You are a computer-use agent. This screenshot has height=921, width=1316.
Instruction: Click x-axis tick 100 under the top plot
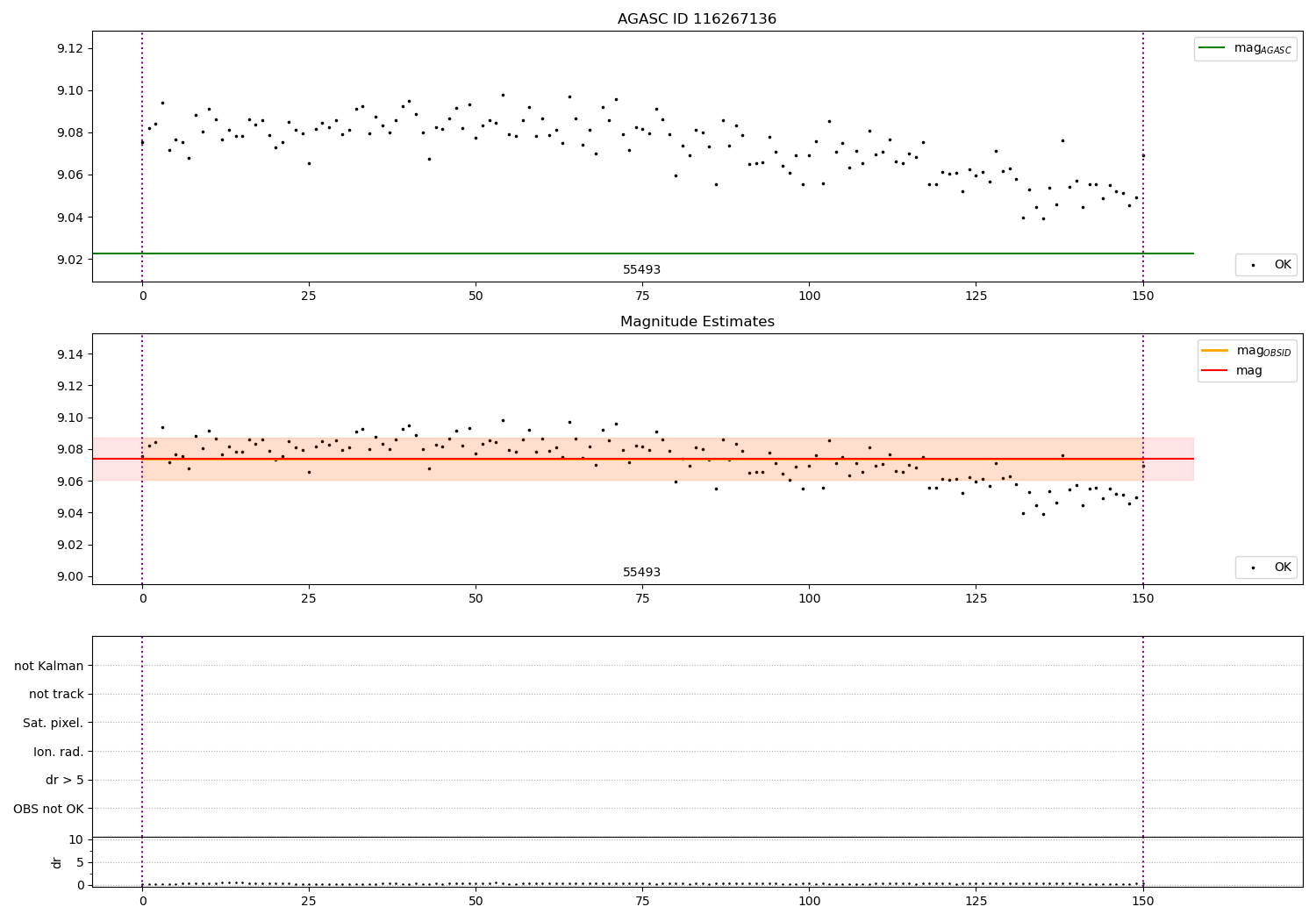[x=809, y=296]
